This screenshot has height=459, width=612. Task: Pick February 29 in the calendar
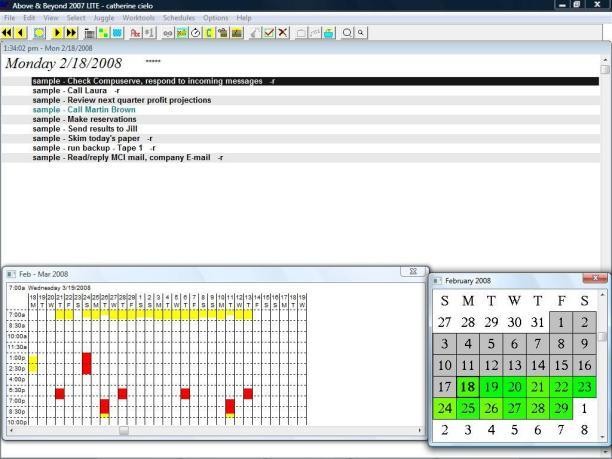point(561,408)
